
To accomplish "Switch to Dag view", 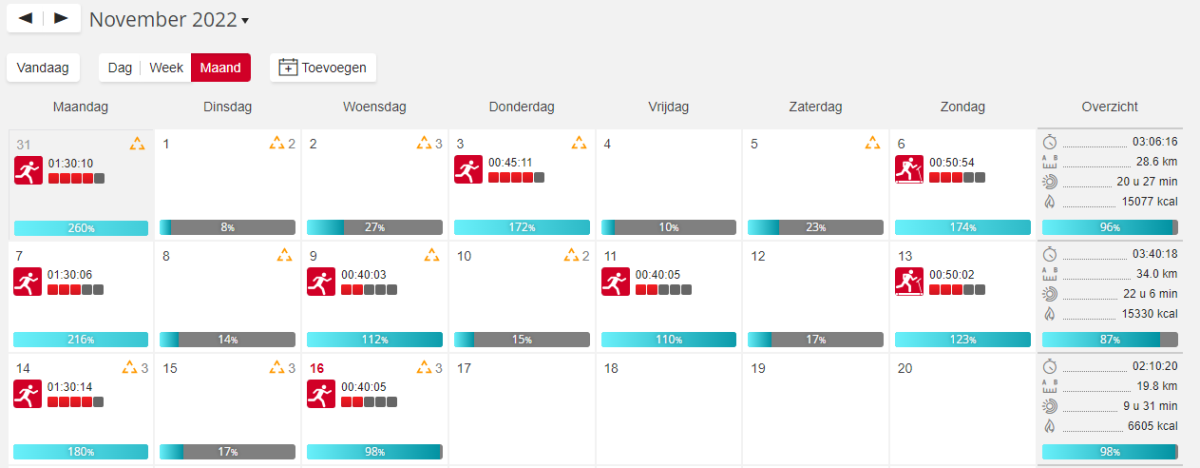I will (120, 68).
